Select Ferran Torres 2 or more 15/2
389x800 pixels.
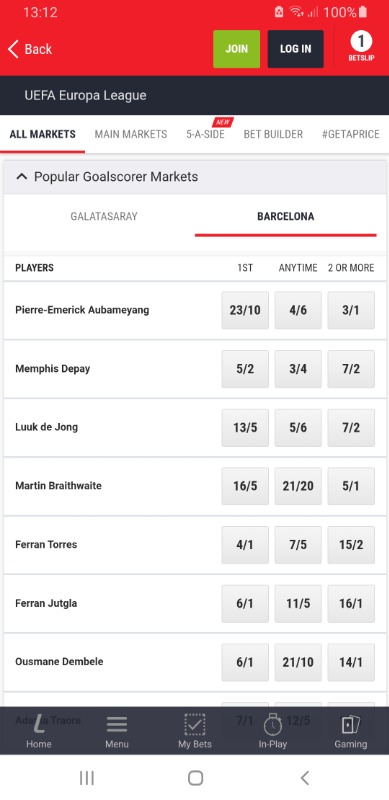click(x=351, y=545)
